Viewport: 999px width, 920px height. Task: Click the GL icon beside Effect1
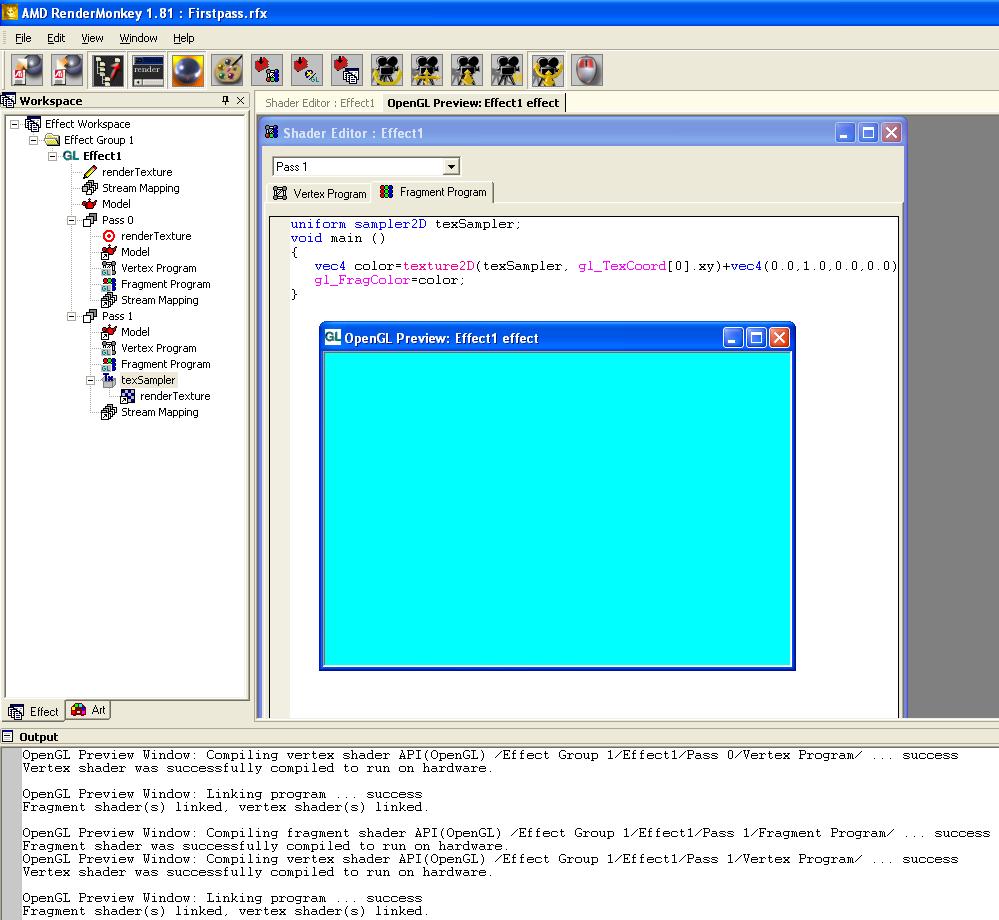(x=71, y=156)
